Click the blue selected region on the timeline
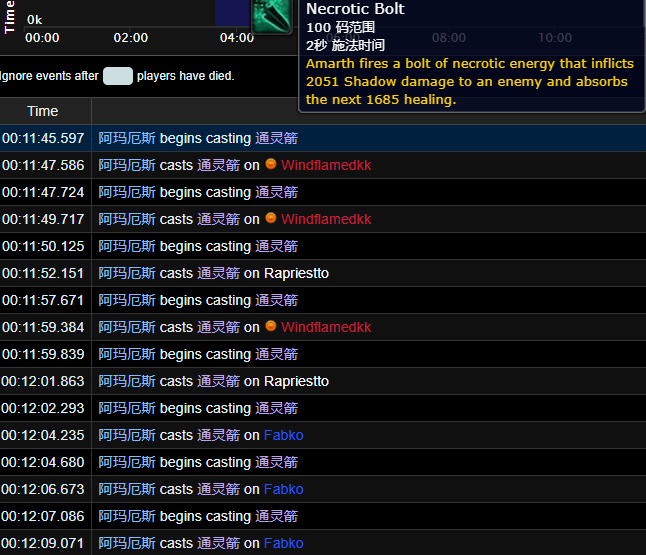 click(x=233, y=13)
